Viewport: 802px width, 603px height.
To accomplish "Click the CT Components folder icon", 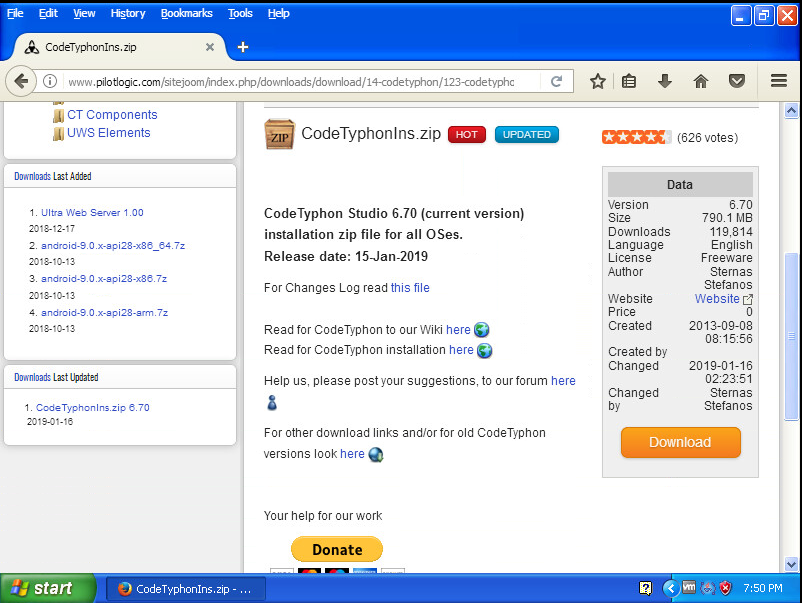I will coord(58,116).
